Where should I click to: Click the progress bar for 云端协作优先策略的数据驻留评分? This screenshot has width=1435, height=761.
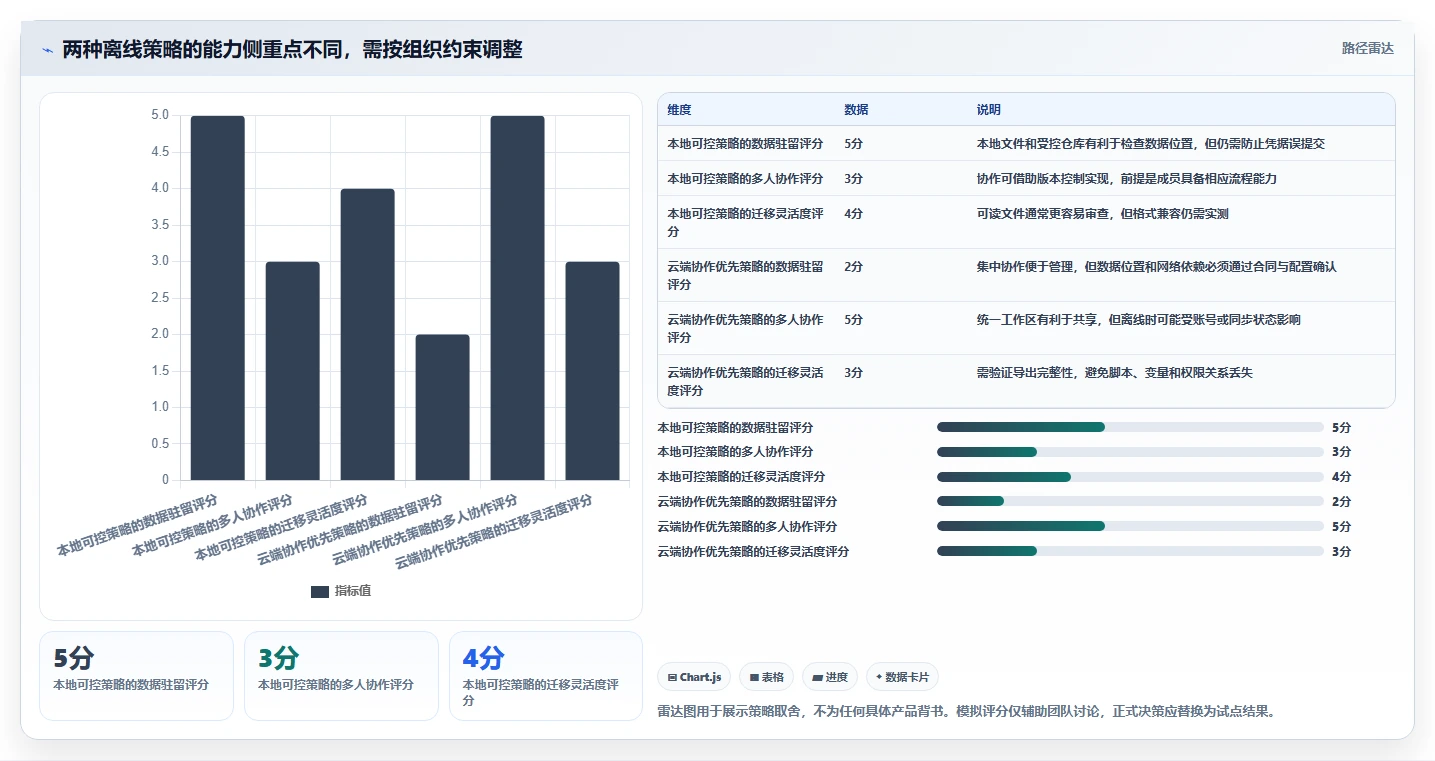[x=1130, y=502]
